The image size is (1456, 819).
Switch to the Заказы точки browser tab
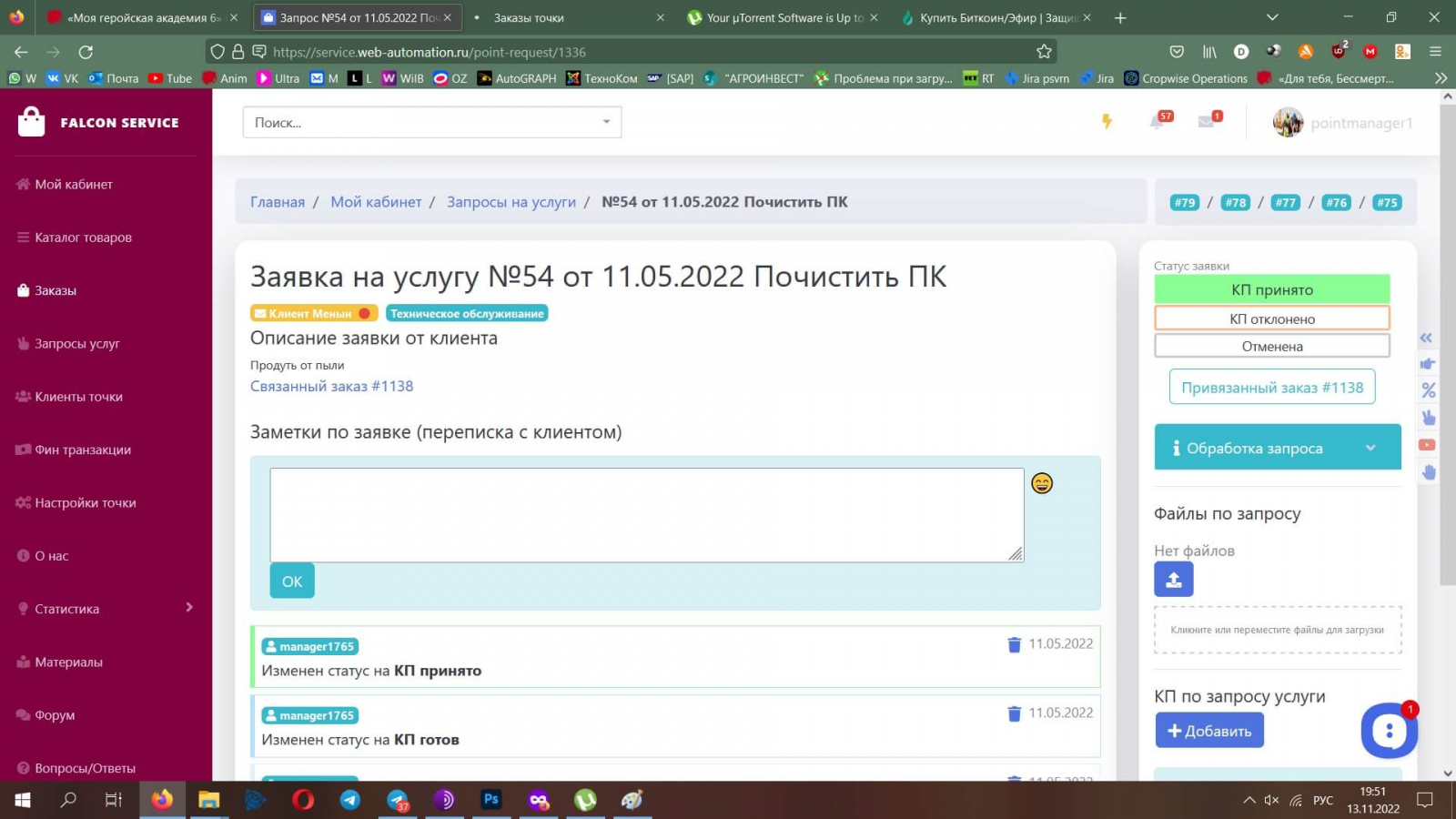click(569, 17)
